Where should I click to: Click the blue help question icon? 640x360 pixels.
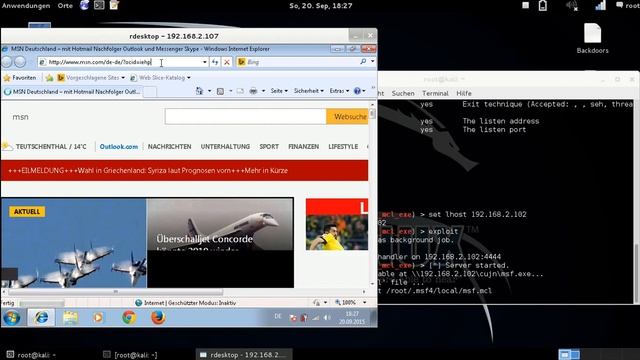tap(357, 91)
